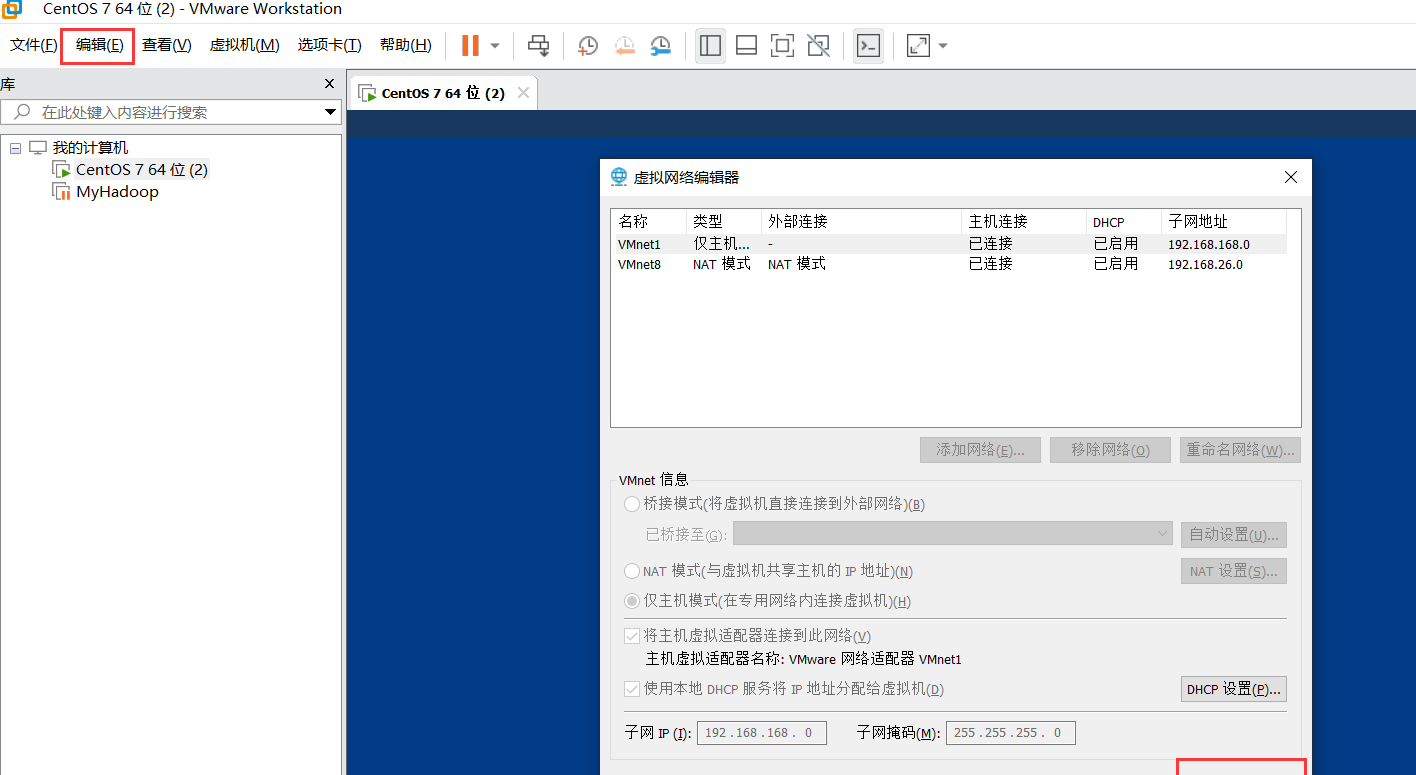Click the NAT 设置(S)... button
Image resolution: width=1416 pixels, height=775 pixels.
1233,571
